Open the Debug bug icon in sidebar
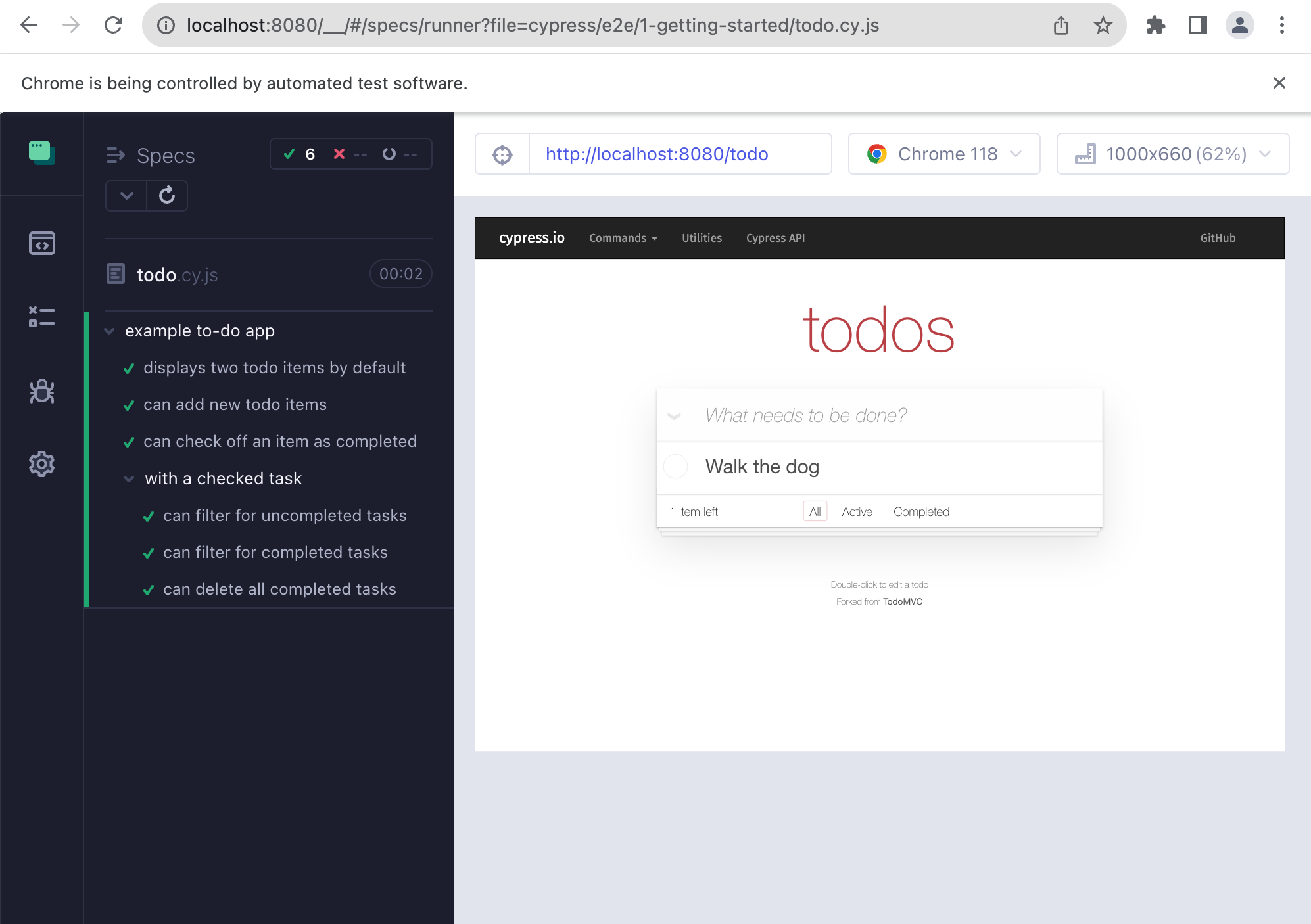Screen dimensions: 1311x924 (x=41, y=391)
